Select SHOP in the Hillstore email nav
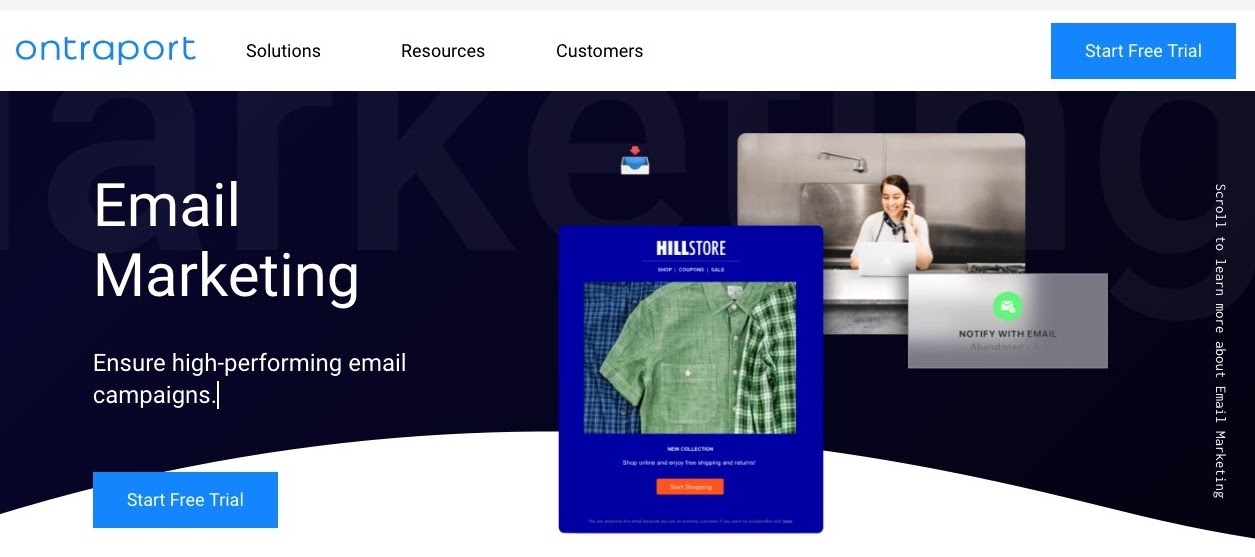The width and height of the screenshot is (1255, 557). [x=665, y=270]
